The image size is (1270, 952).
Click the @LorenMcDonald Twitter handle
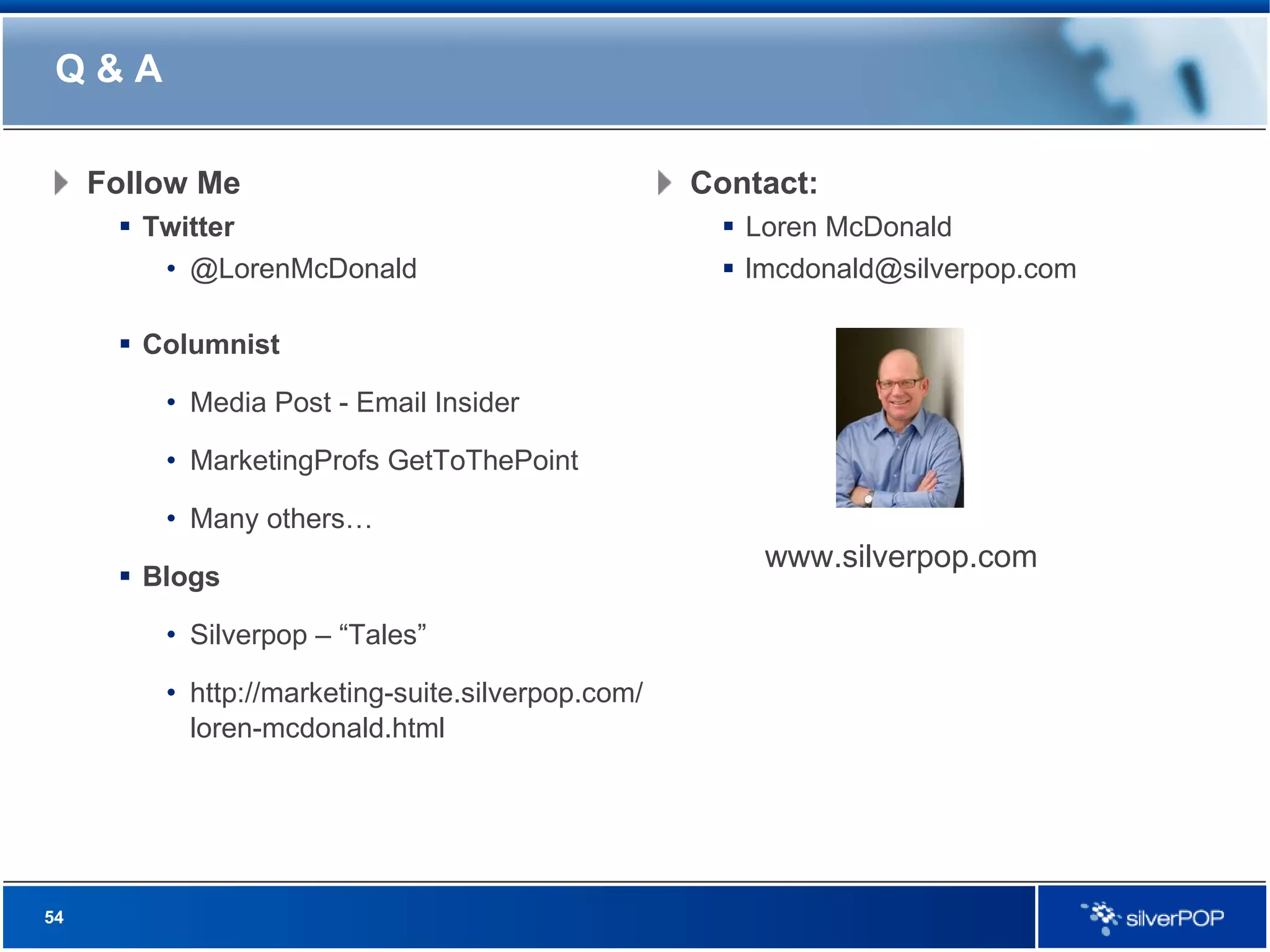pyautogui.click(x=303, y=269)
